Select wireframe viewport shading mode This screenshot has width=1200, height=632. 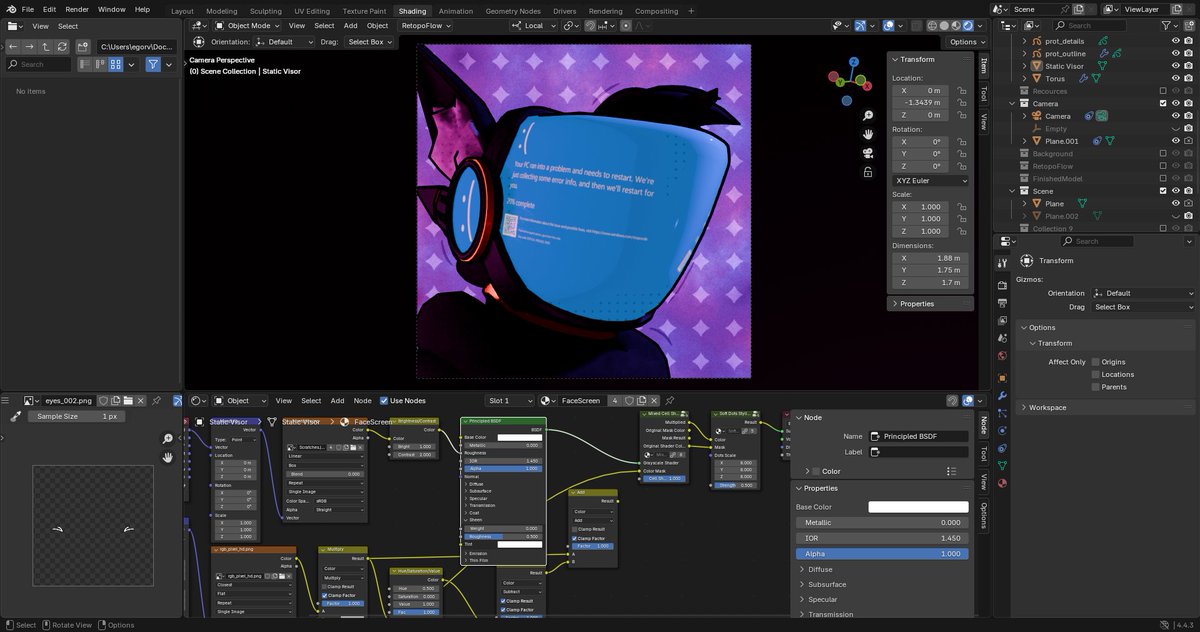(931, 26)
